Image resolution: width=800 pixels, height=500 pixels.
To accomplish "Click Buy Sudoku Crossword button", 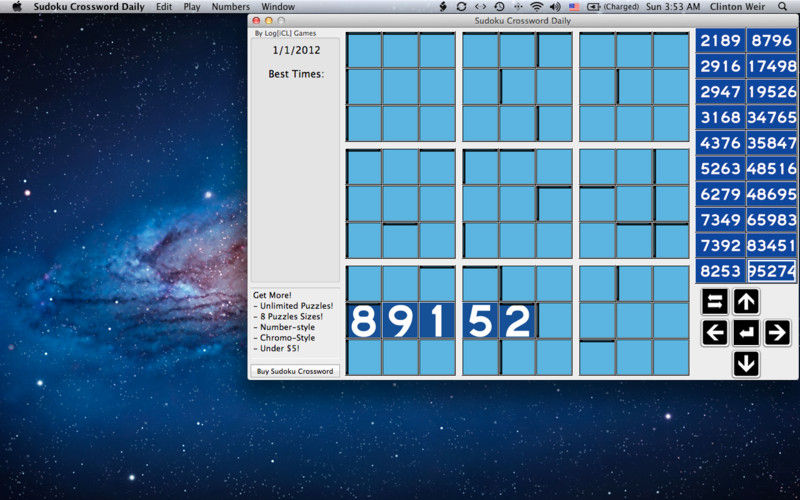I will point(295,371).
